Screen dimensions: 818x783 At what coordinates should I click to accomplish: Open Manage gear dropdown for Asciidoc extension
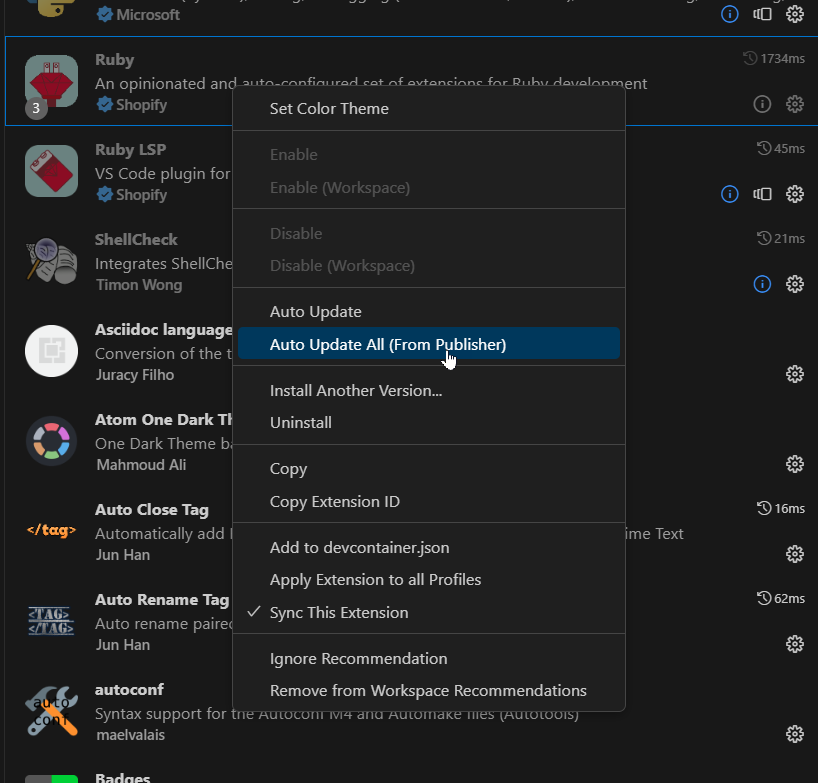[x=795, y=374]
